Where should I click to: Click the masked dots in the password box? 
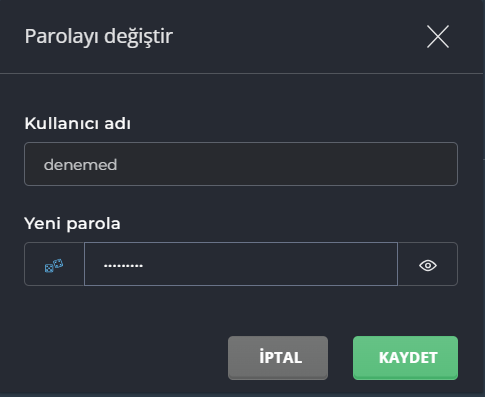(123, 266)
